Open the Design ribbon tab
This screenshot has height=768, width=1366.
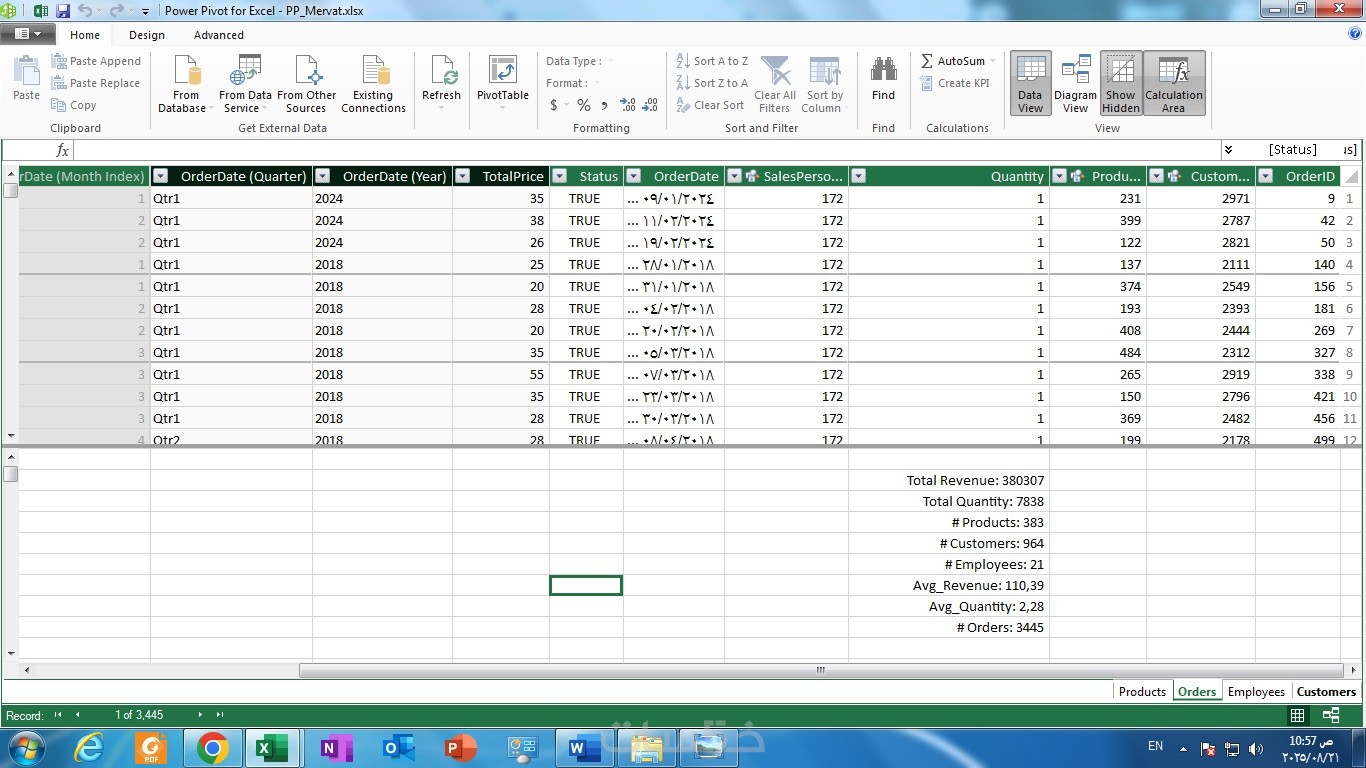tap(147, 35)
